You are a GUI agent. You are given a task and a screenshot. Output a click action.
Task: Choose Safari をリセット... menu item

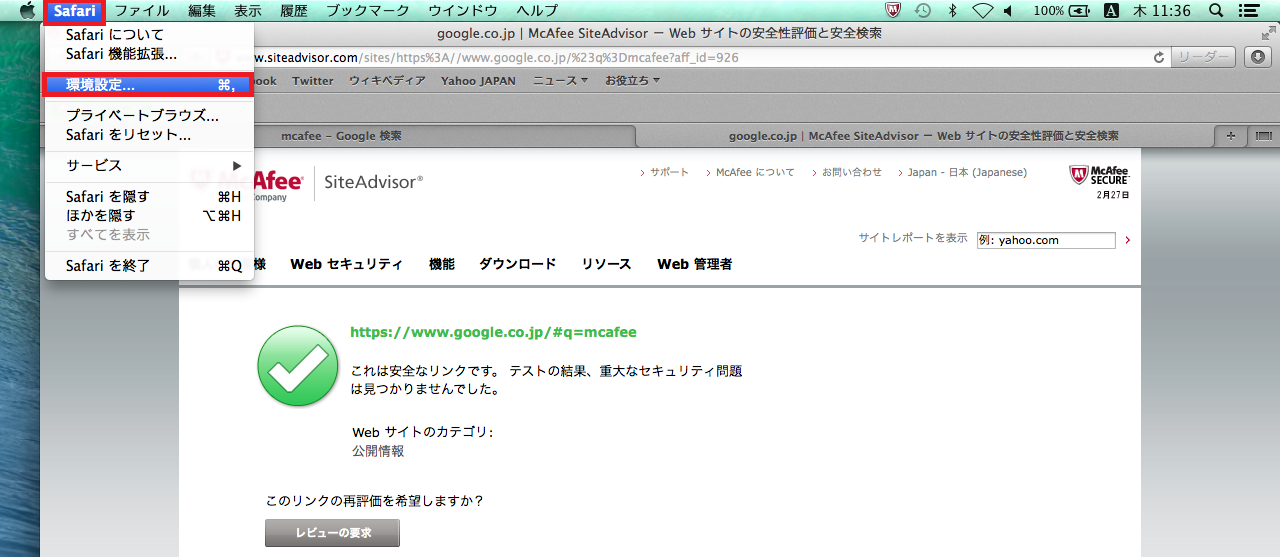point(148,135)
